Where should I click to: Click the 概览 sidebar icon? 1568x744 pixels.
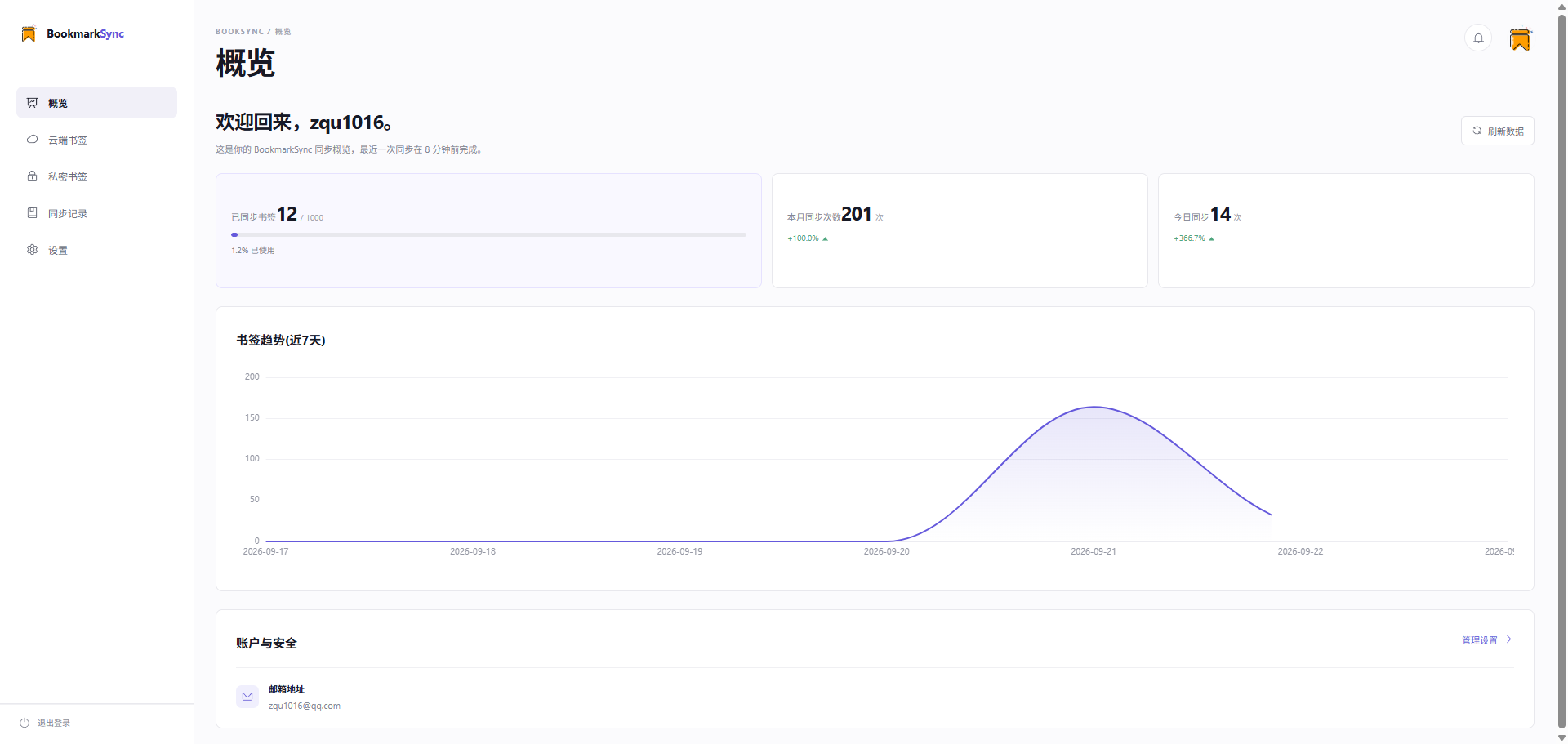(x=32, y=103)
